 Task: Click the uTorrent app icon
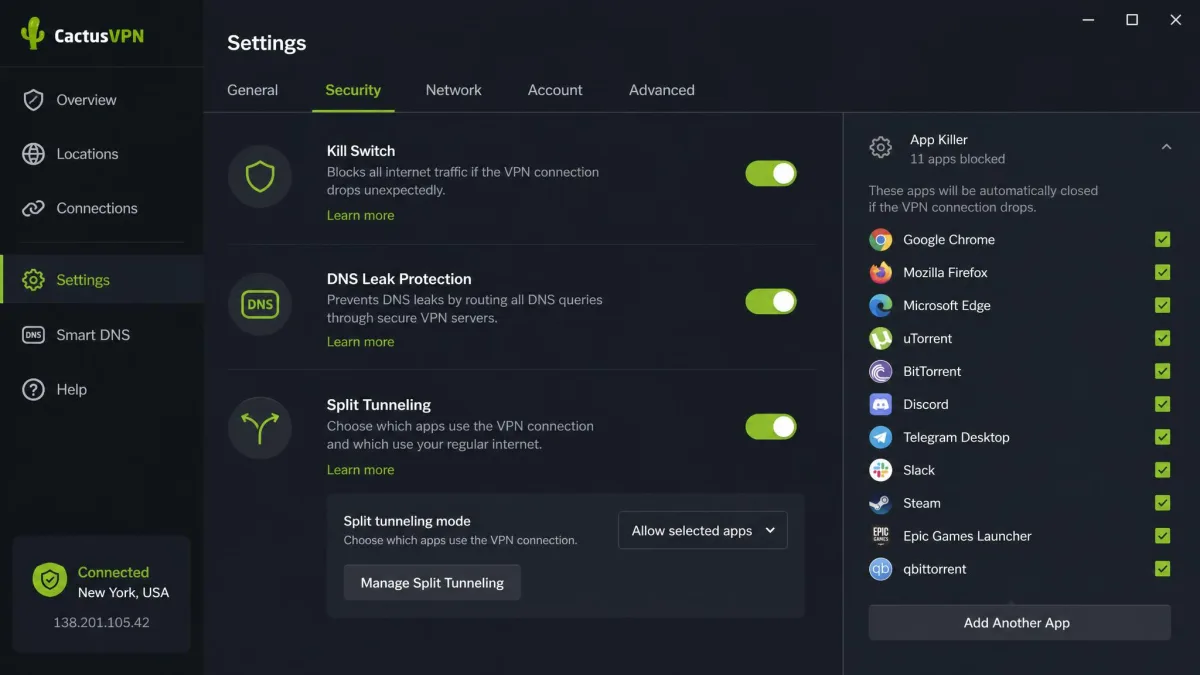click(x=881, y=339)
